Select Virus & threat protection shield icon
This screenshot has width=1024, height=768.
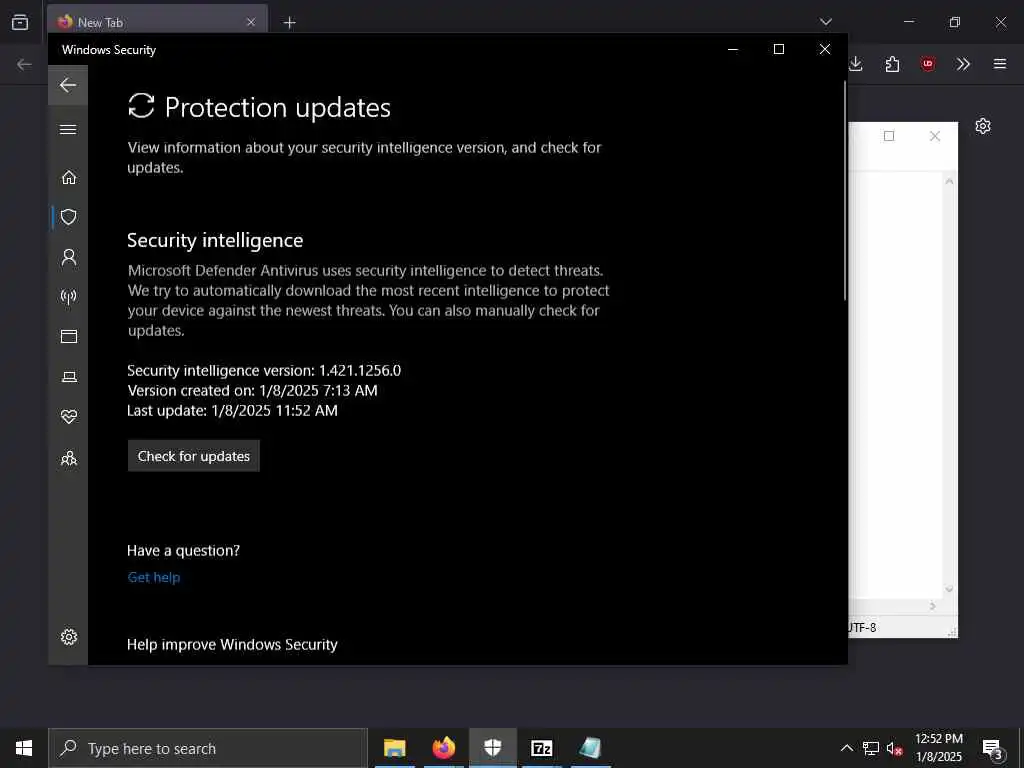[x=69, y=217]
